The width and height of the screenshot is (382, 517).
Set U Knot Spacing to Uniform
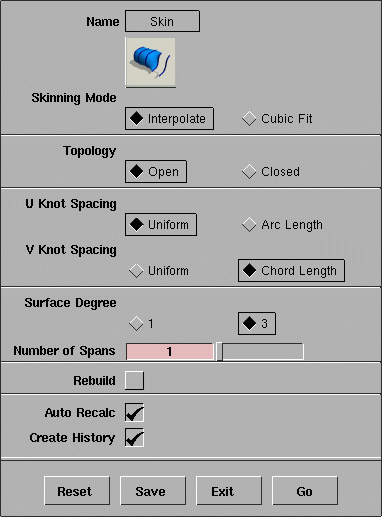[x=161, y=225]
